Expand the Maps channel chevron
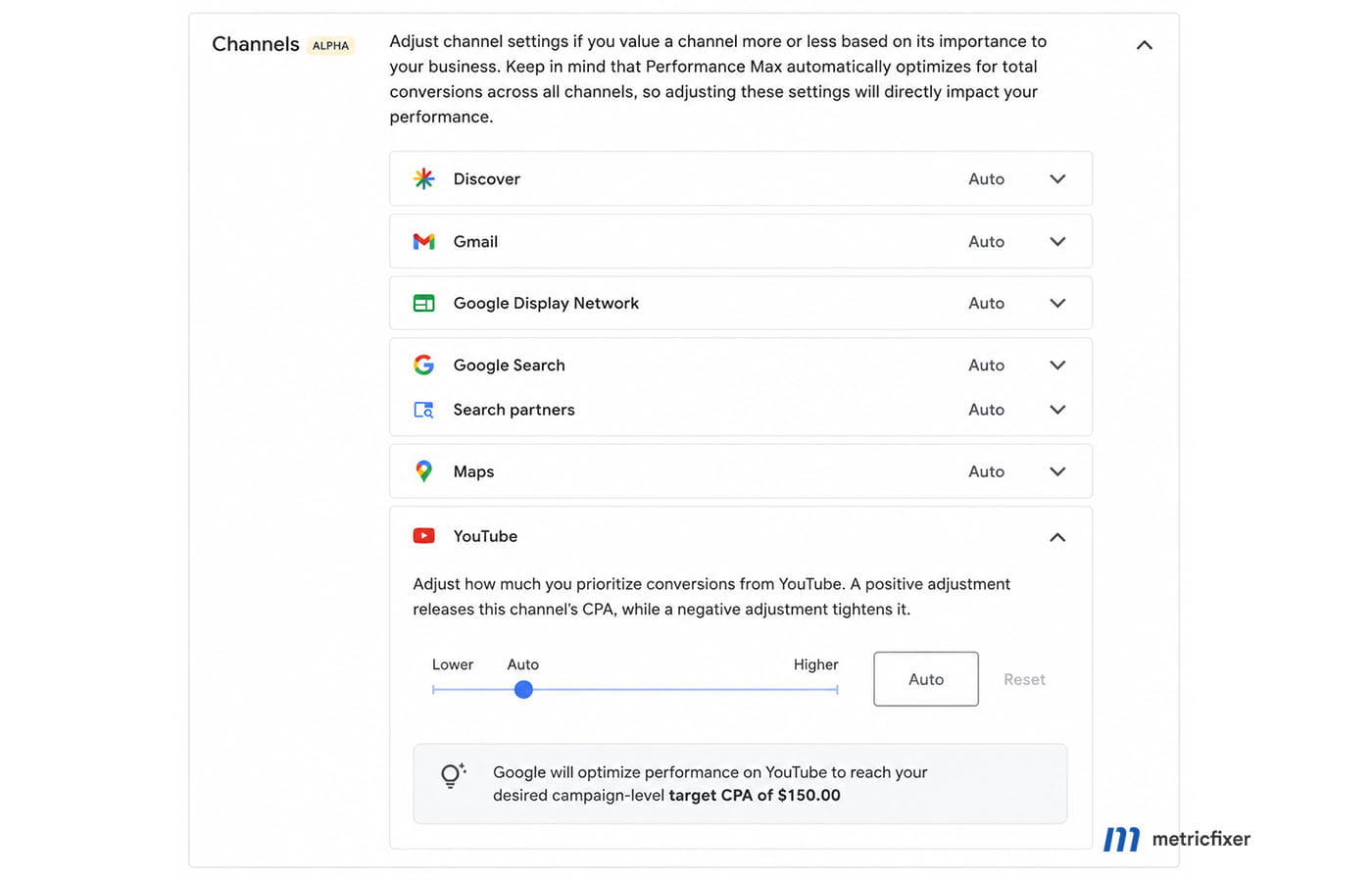 (1057, 471)
